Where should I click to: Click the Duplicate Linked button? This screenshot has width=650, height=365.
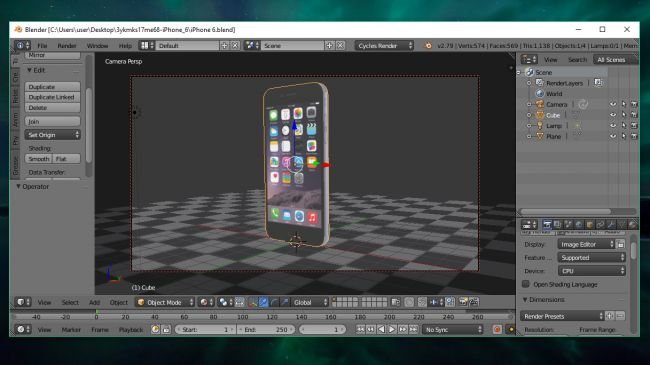[52, 97]
